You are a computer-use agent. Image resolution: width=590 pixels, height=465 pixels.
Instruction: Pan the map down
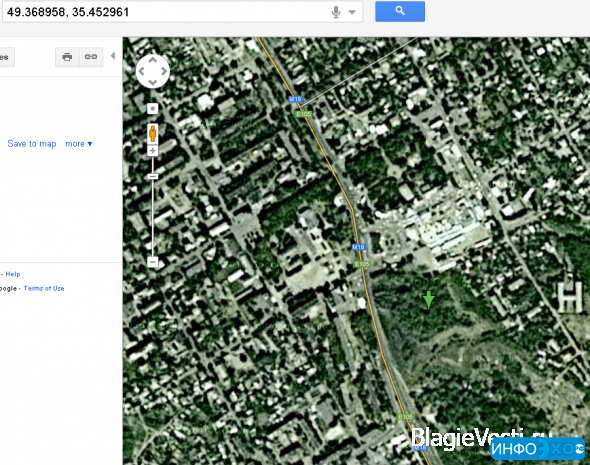153,82
